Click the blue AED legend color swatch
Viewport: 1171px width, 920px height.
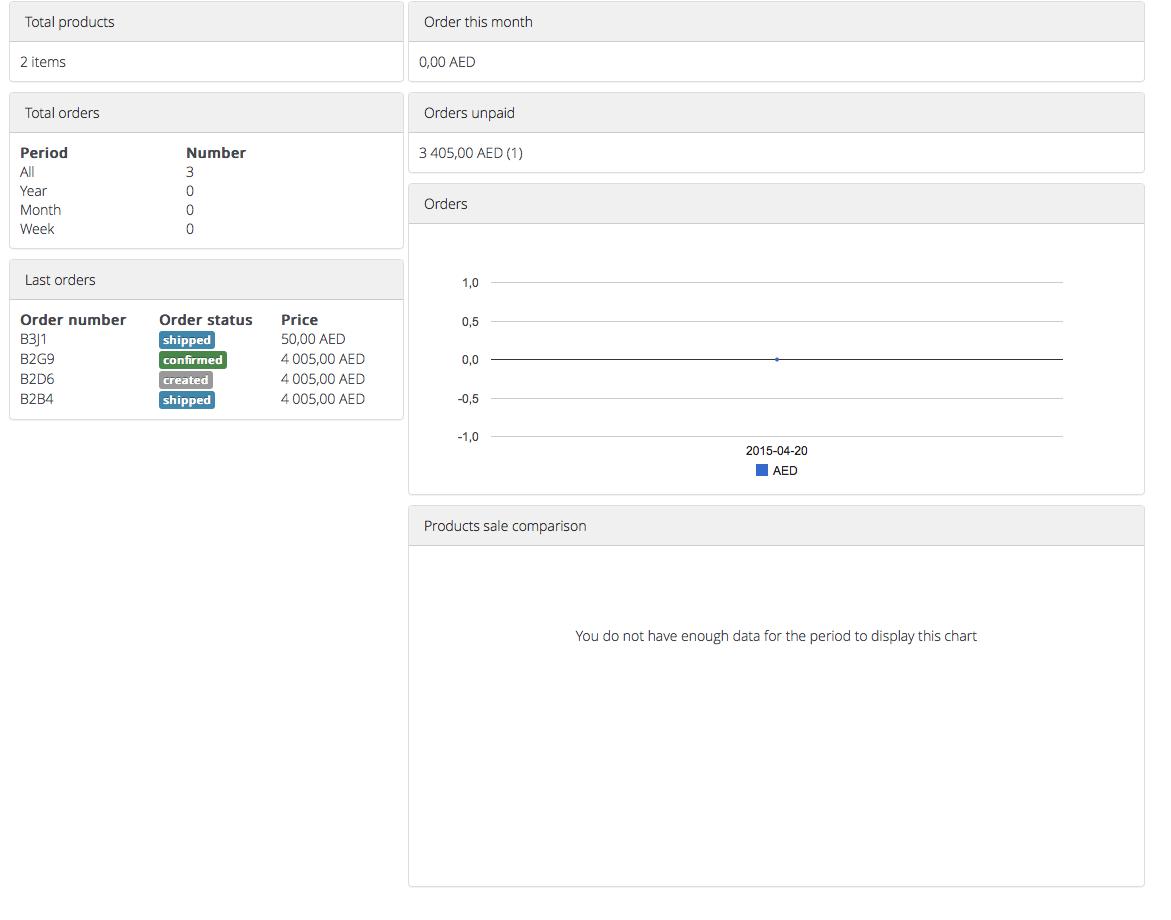[762, 470]
